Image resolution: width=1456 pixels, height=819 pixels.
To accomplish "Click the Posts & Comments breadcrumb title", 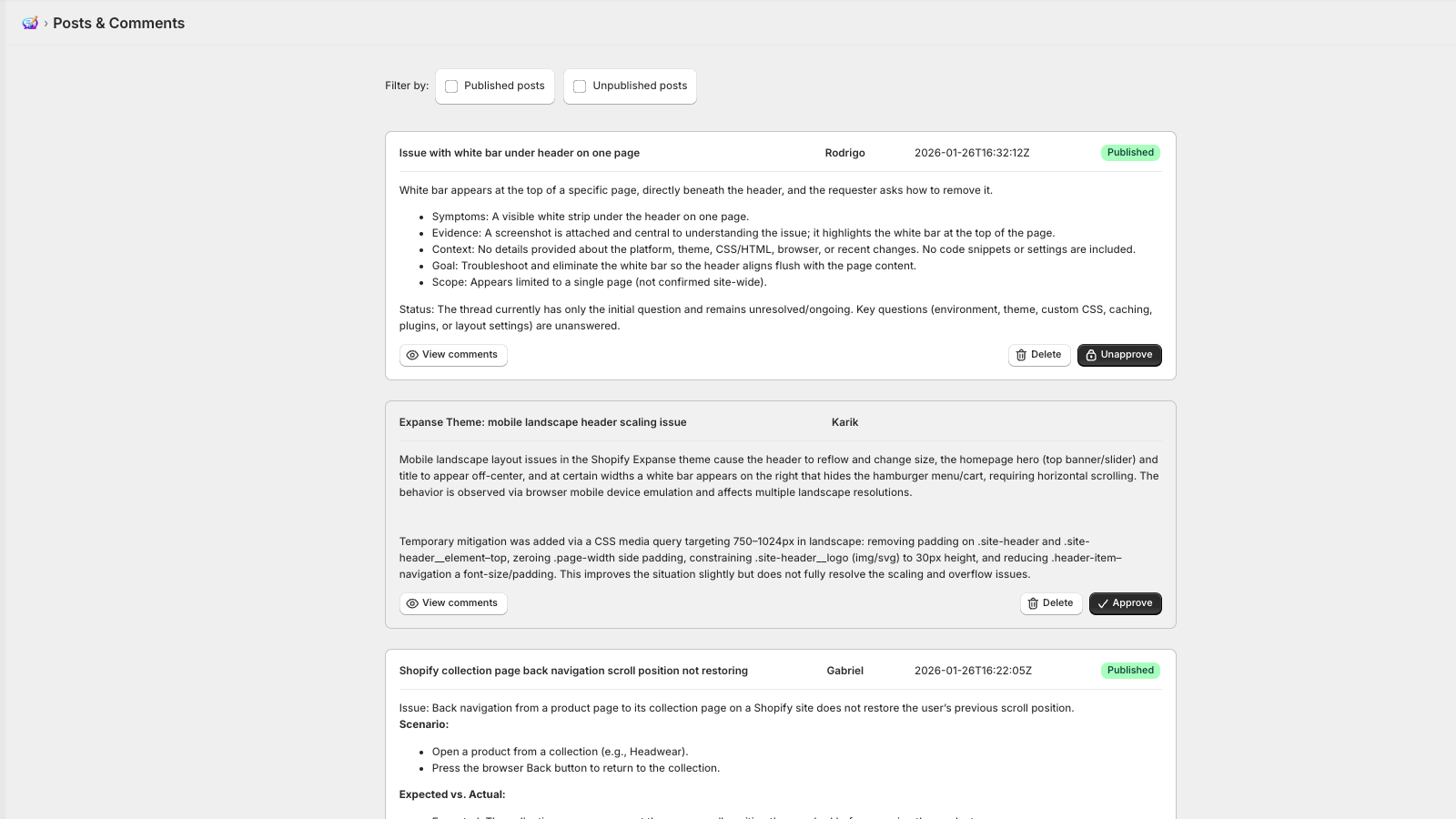I will click(118, 23).
